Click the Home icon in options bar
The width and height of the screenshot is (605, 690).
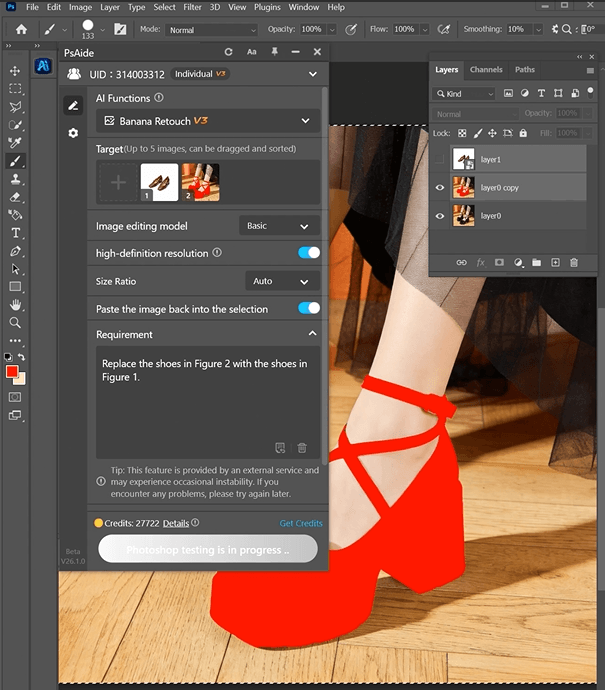click(x=21, y=29)
